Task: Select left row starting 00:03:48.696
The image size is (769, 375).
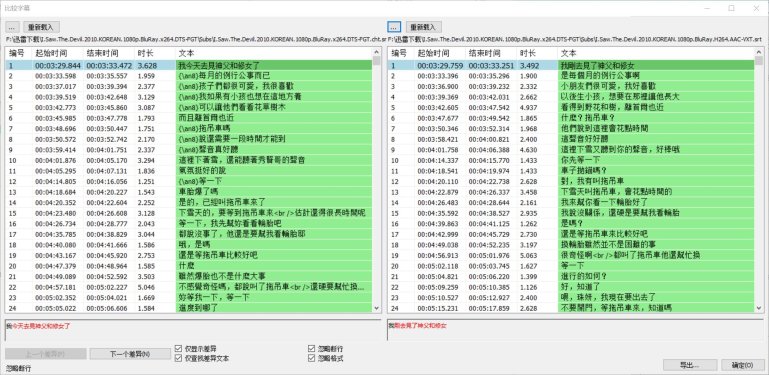Action: (x=189, y=128)
